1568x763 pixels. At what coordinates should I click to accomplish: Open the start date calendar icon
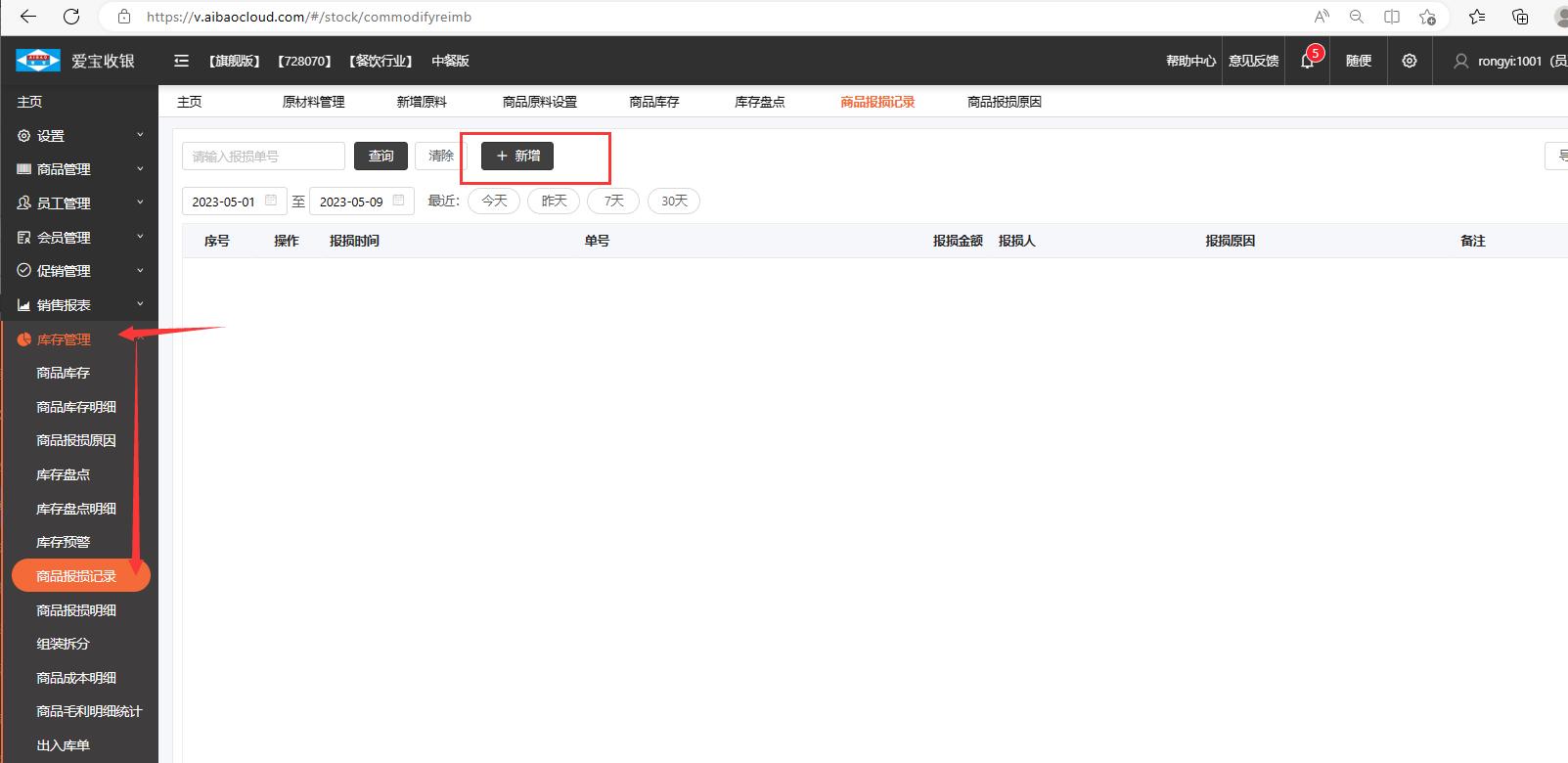coord(271,201)
